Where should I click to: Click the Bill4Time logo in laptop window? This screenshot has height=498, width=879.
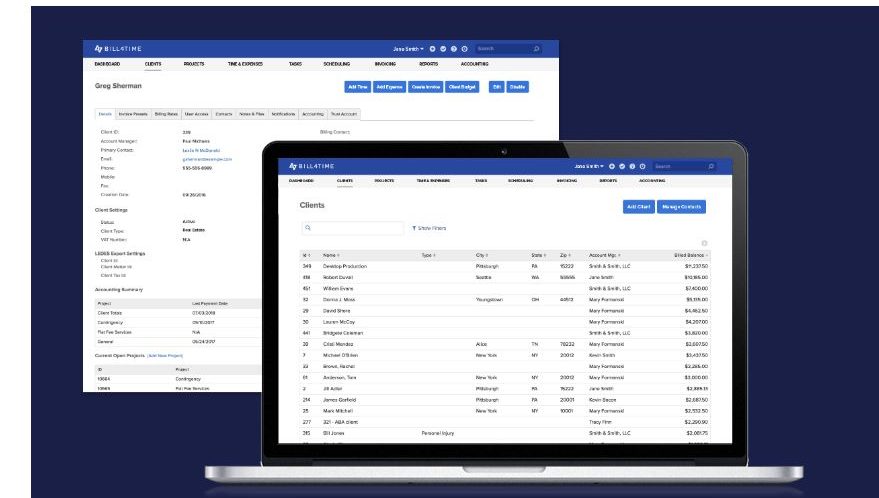click(311, 167)
